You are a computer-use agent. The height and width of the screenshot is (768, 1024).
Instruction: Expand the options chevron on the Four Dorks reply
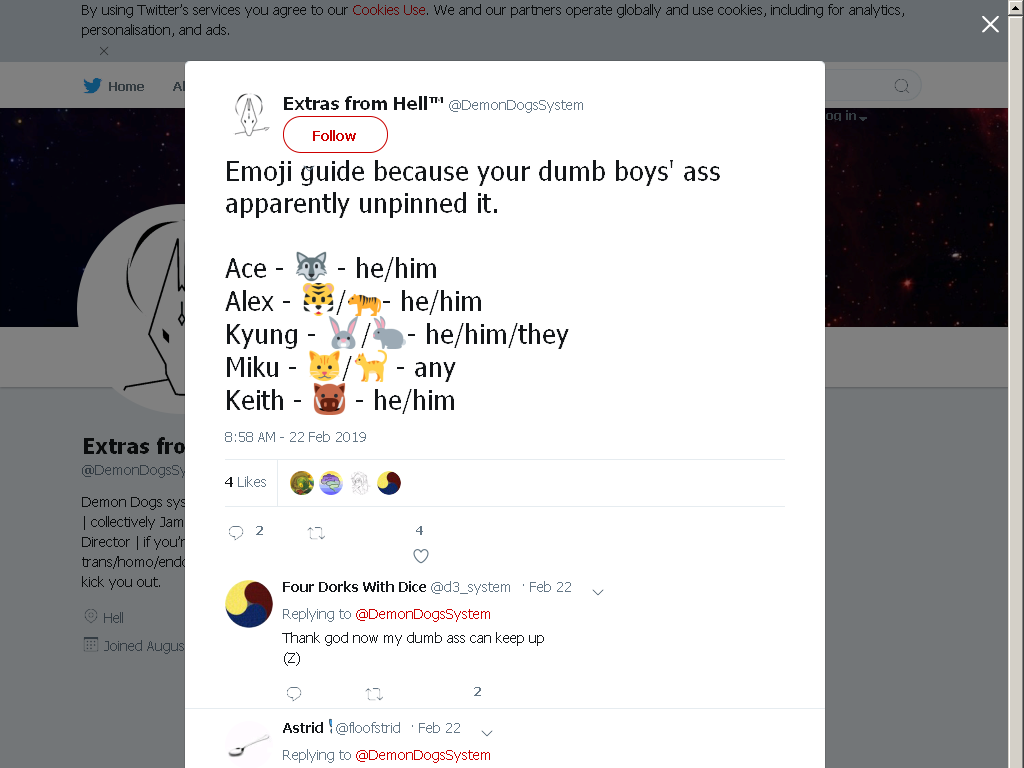tap(598, 592)
